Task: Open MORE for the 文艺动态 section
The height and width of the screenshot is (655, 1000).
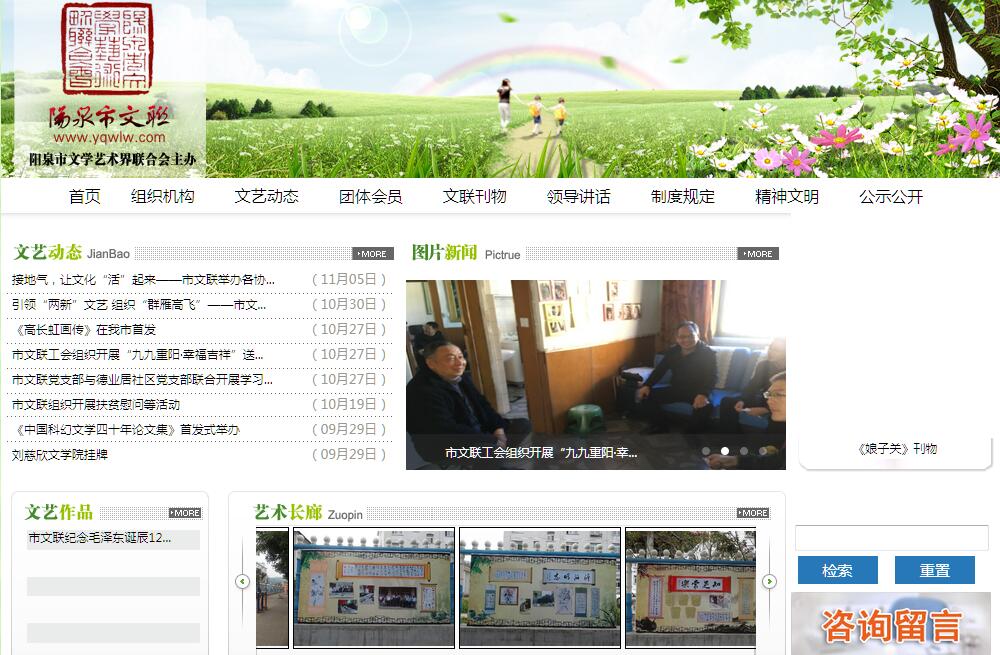Action: (372, 254)
